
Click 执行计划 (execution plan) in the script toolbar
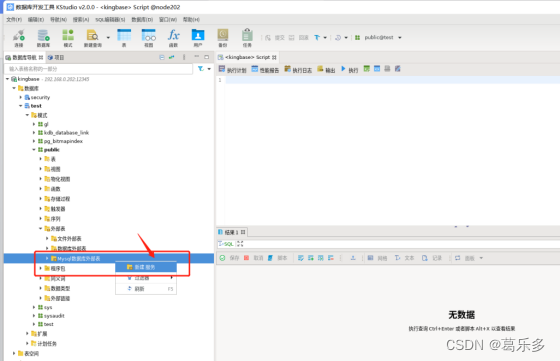pos(232,69)
